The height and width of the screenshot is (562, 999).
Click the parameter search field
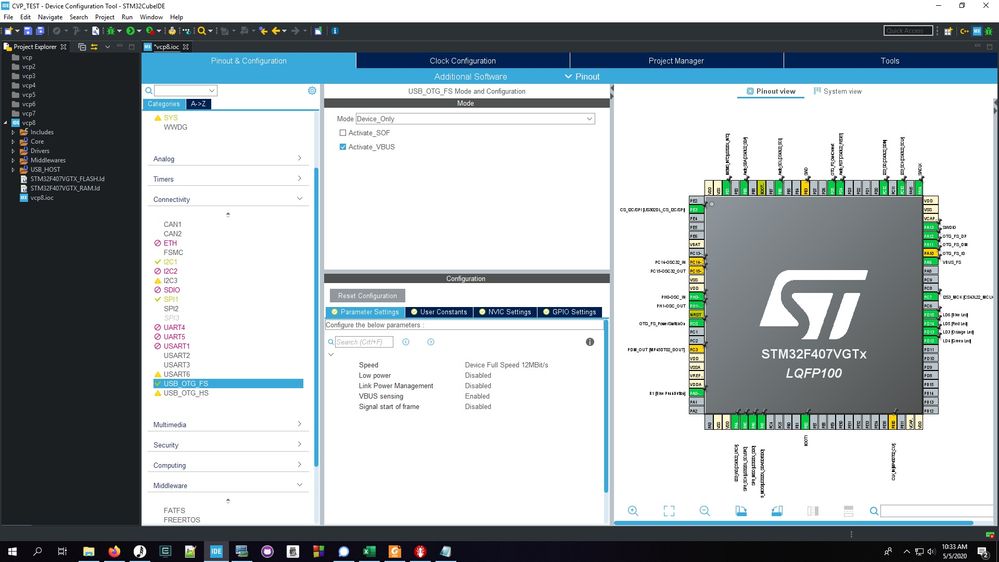364,342
